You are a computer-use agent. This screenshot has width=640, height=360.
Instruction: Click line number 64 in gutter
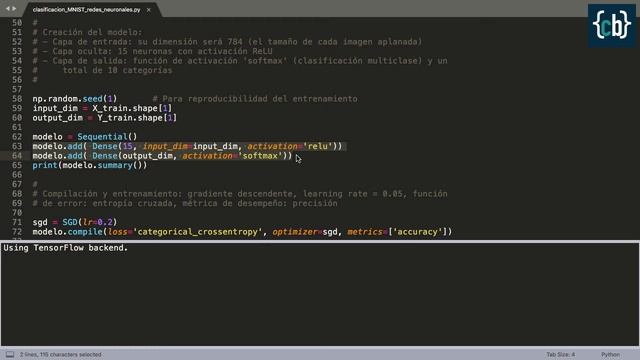click(x=17, y=156)
